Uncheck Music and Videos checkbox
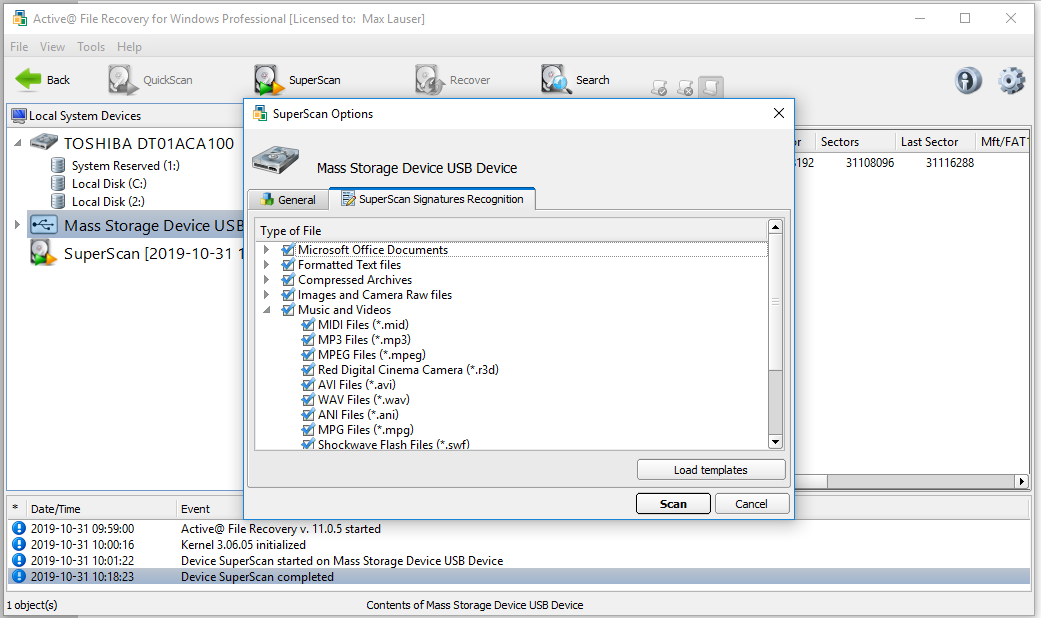This screenshot has height=618, width=1041. tap(288, 310)
